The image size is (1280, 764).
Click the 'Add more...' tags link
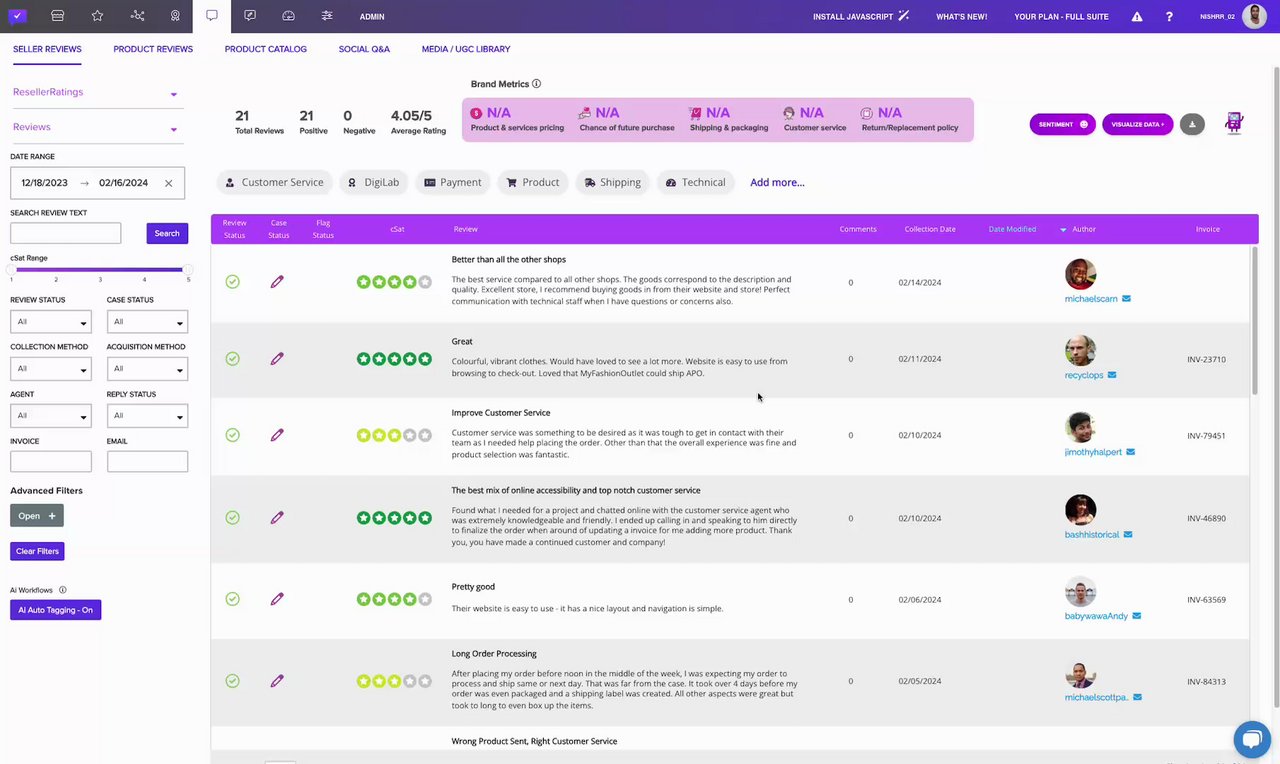pyautogui.click(x=777, y=182)
